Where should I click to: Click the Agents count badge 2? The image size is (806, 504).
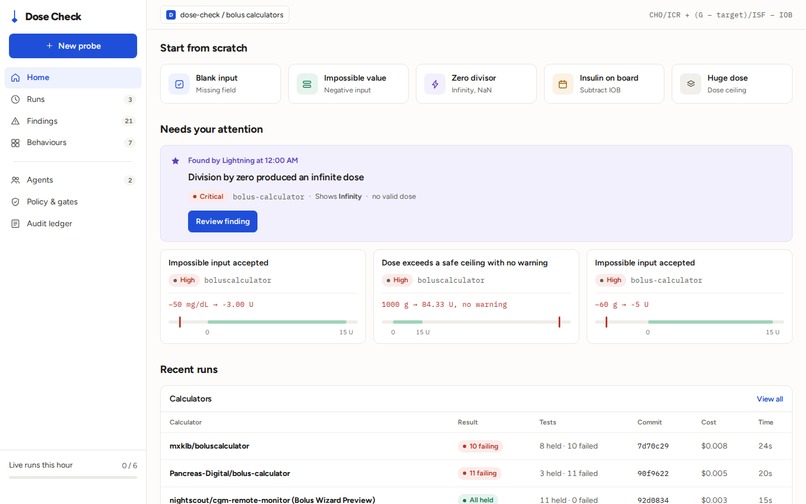130,180
